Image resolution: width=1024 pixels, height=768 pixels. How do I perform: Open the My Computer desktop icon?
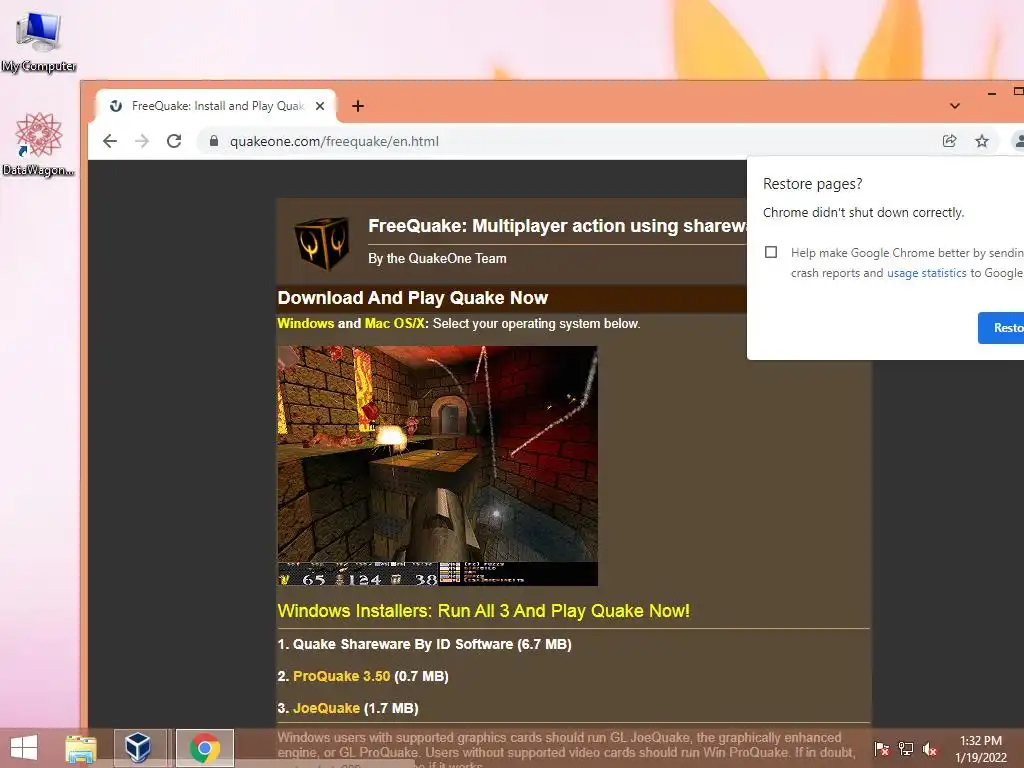[39, 39]
